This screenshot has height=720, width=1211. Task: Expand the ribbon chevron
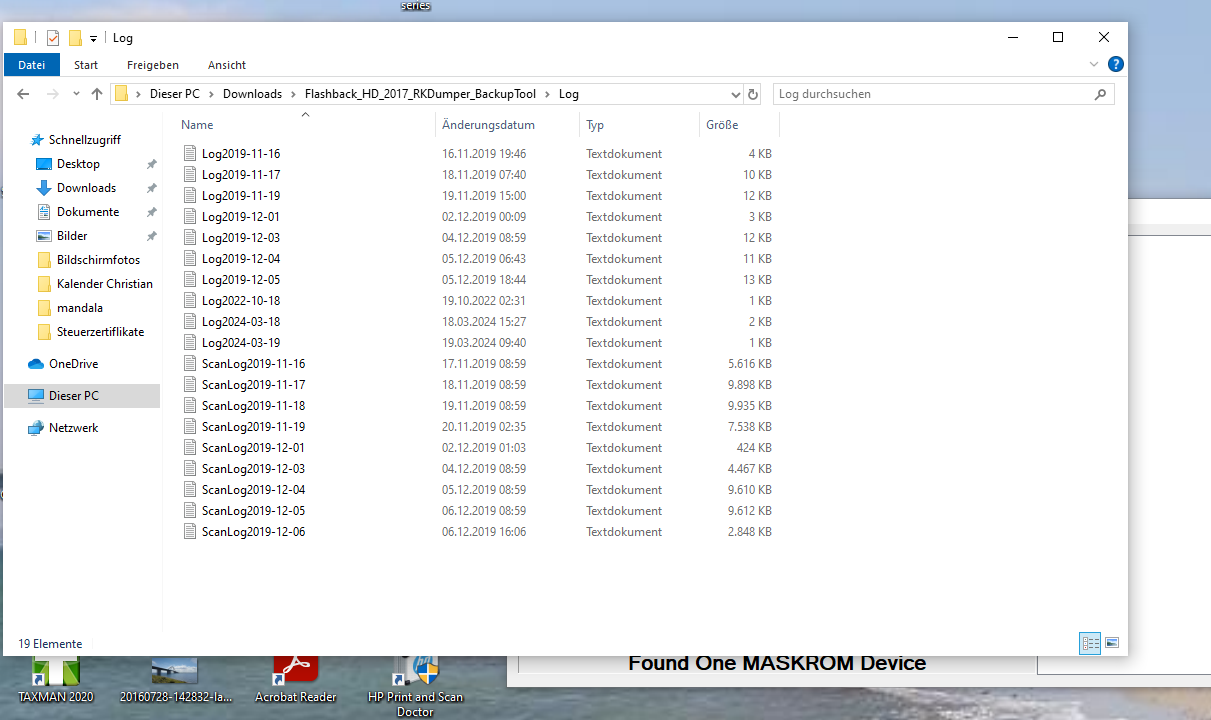pos(1094,64)
